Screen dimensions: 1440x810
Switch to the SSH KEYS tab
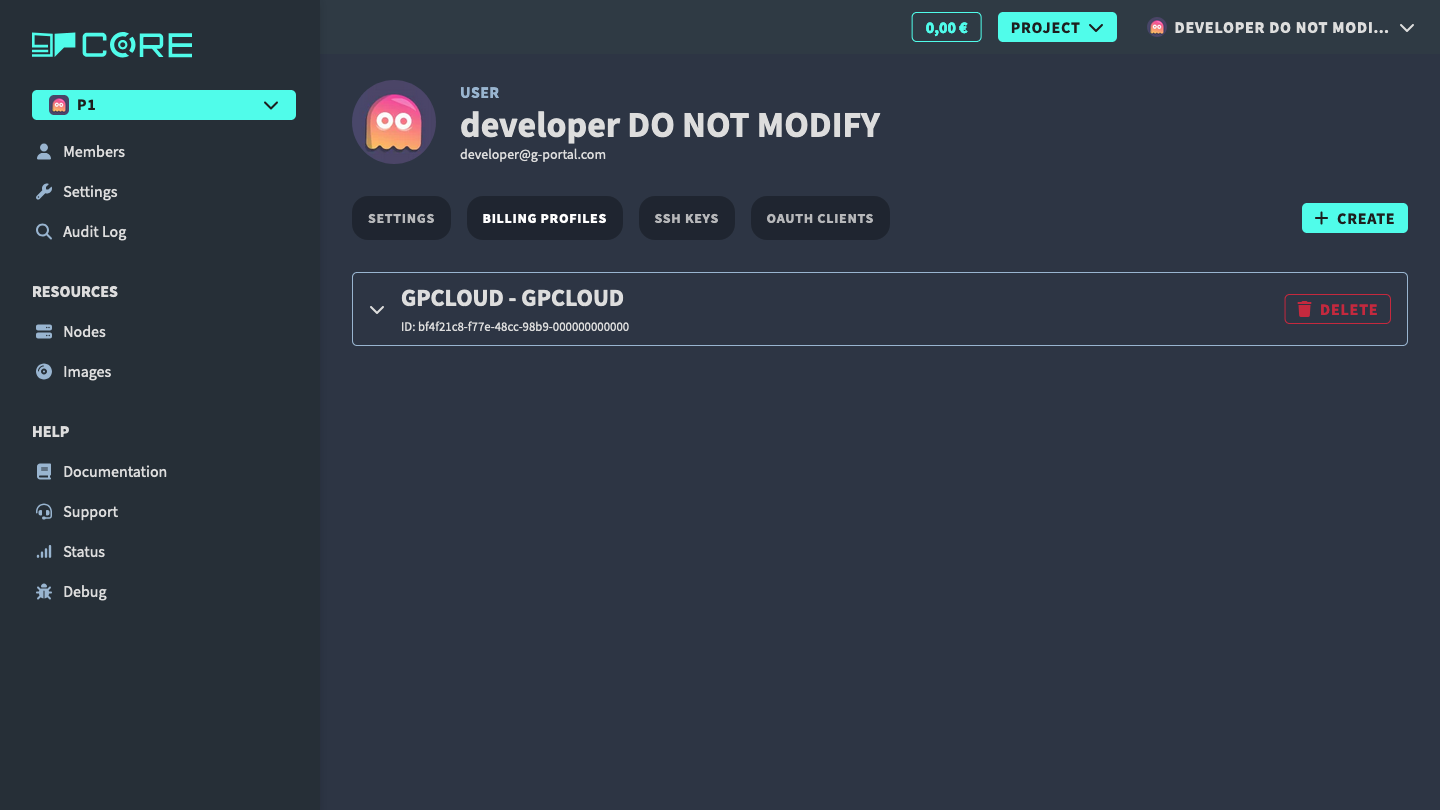tap(686, 218)
